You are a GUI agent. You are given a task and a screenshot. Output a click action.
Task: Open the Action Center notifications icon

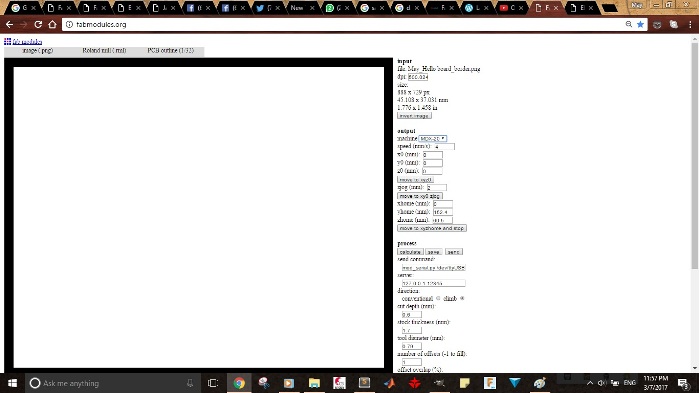[x=683, y=383]
